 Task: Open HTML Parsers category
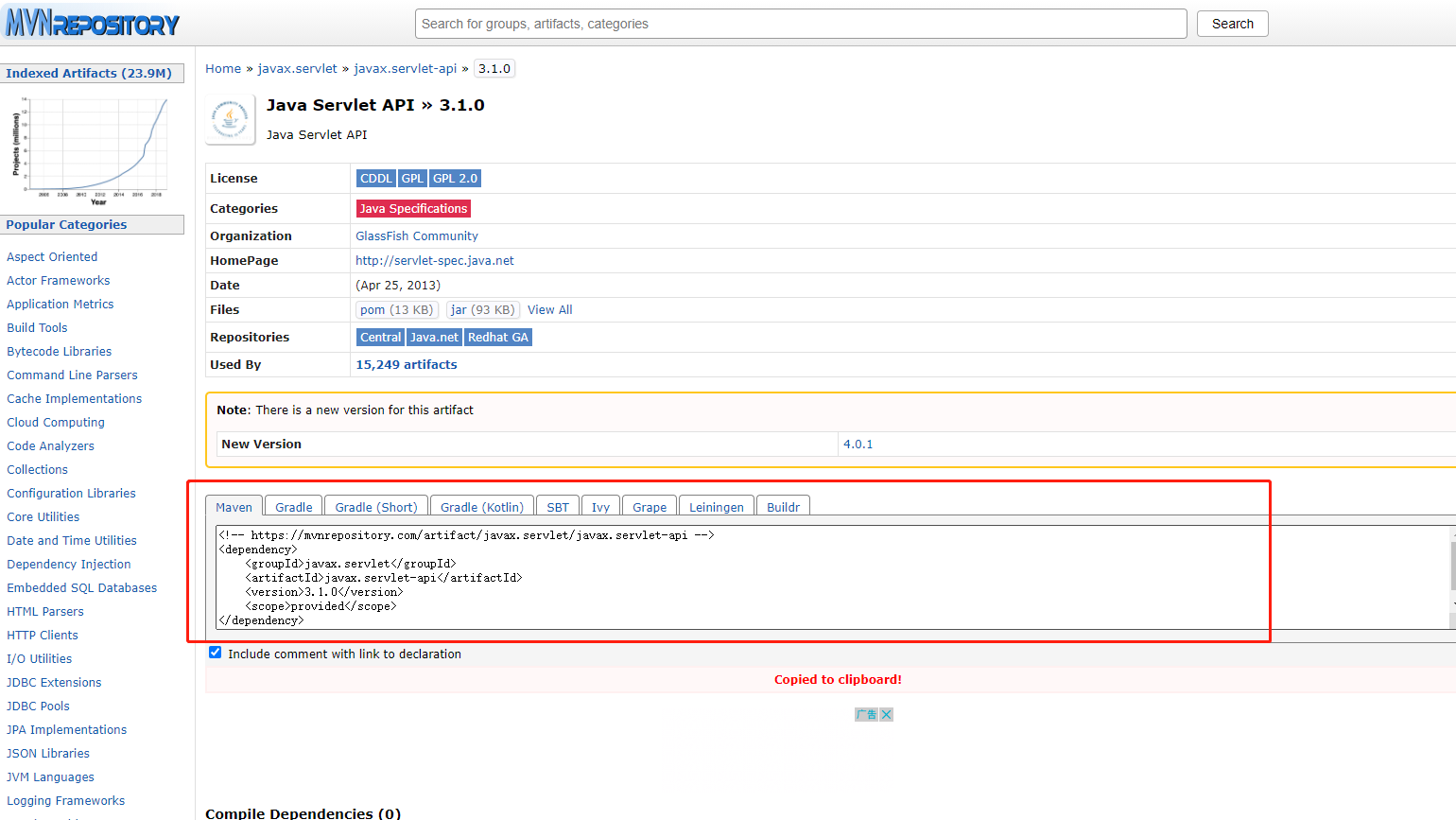pos(45,611)
